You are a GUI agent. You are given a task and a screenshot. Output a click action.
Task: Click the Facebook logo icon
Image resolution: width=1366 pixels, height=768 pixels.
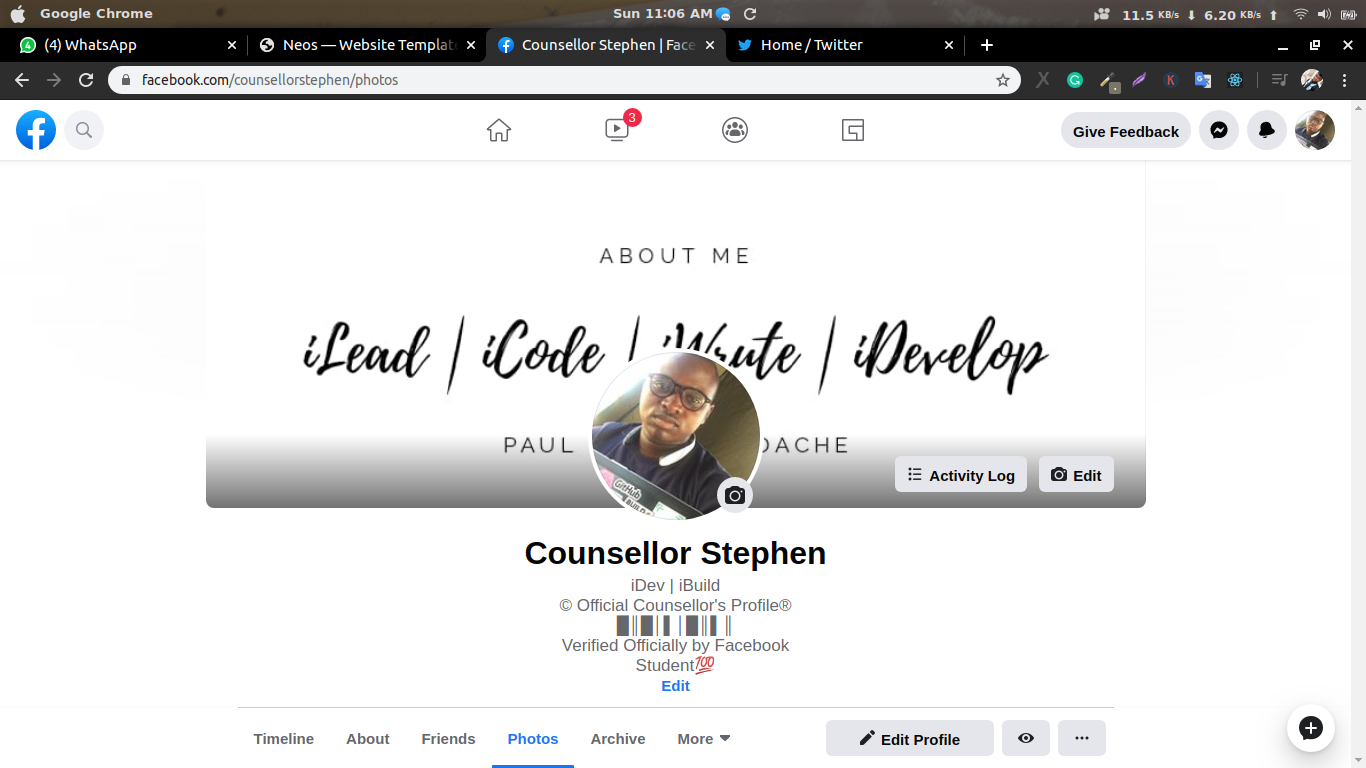36,130
